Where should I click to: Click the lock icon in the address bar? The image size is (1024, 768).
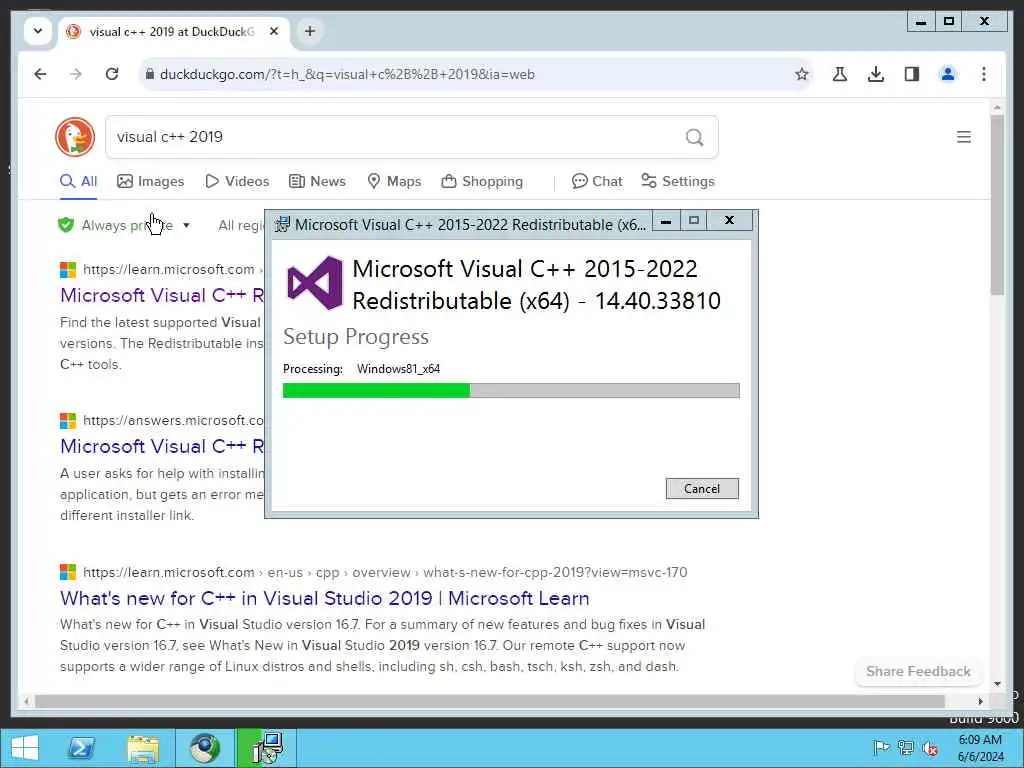tap(150, 74)
